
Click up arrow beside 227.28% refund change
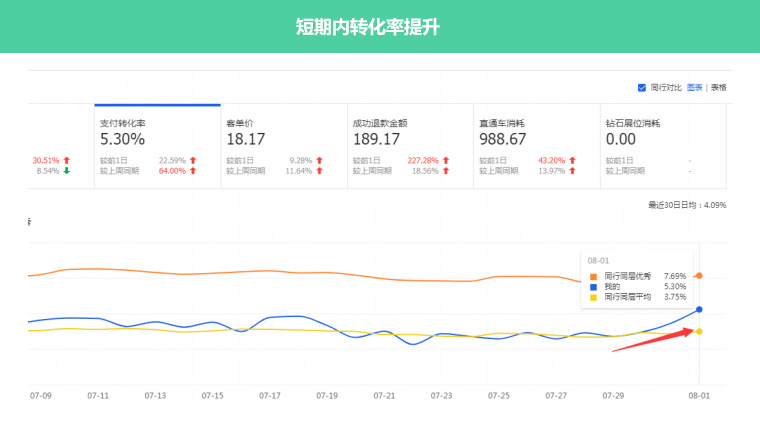pos(445,160)
